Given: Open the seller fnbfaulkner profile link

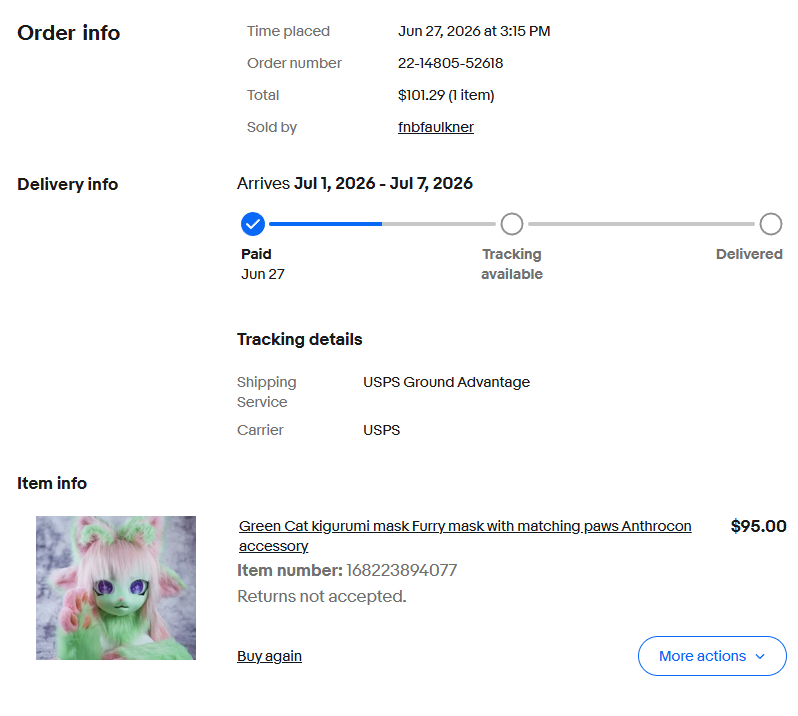Looking at the screenshot, I should tap(436, 127).
